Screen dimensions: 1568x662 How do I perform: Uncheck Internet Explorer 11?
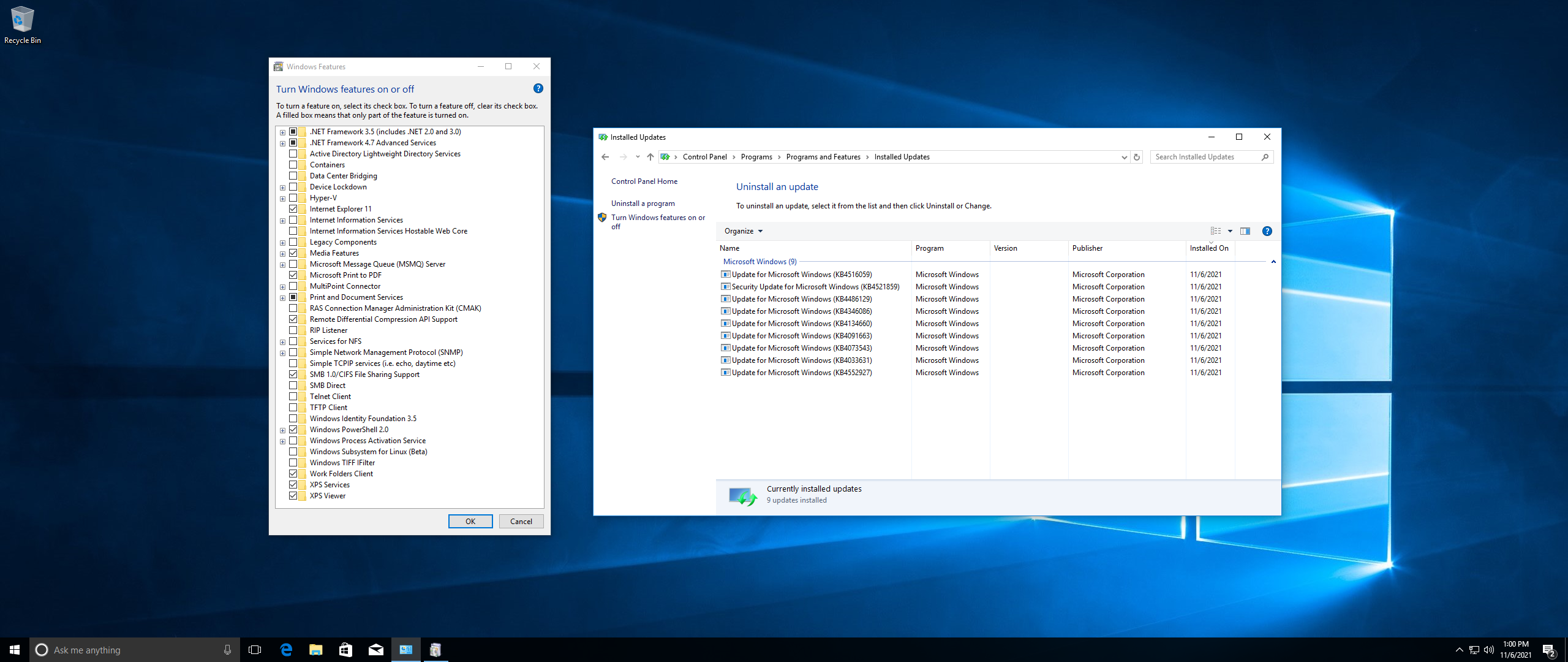[293, 209]
